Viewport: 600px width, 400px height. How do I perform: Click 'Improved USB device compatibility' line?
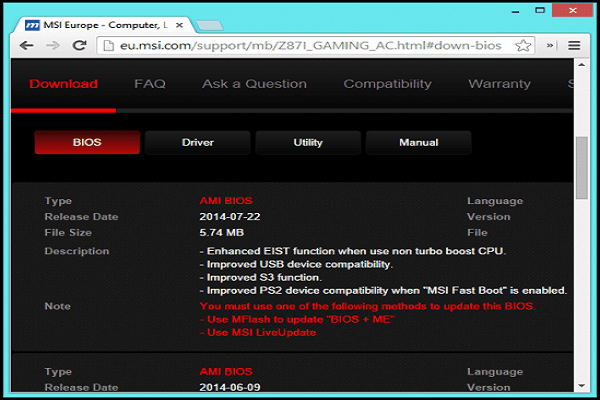[296, 264]
